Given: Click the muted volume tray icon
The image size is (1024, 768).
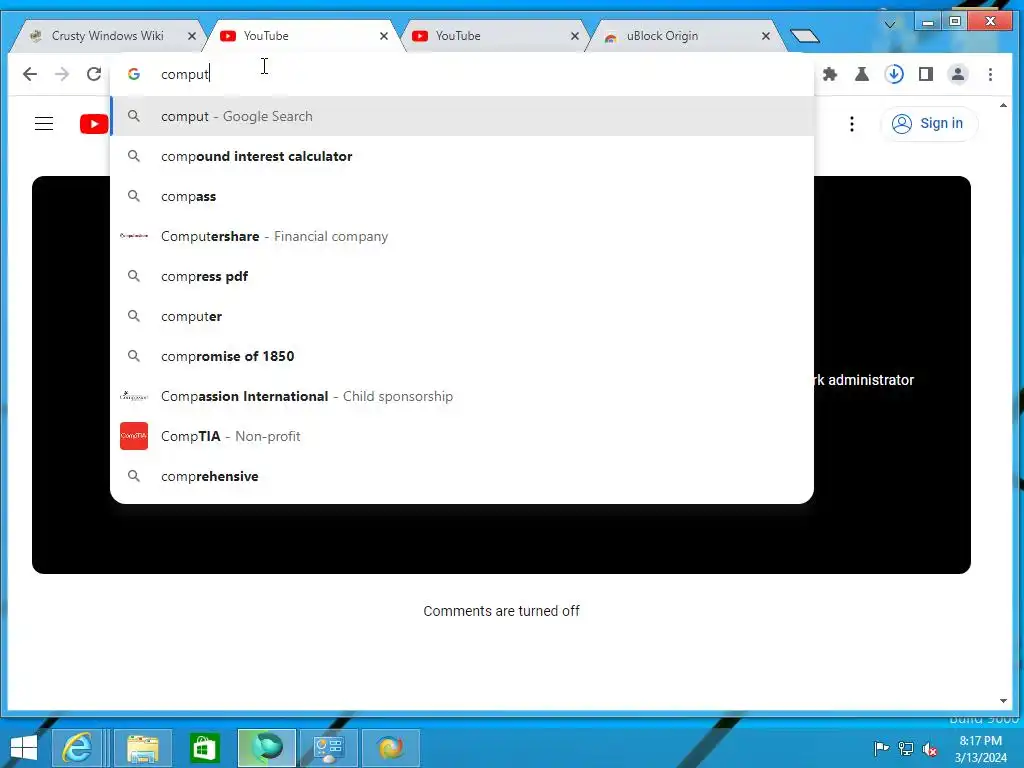Looking at the screenshot, I should [929, 749].
